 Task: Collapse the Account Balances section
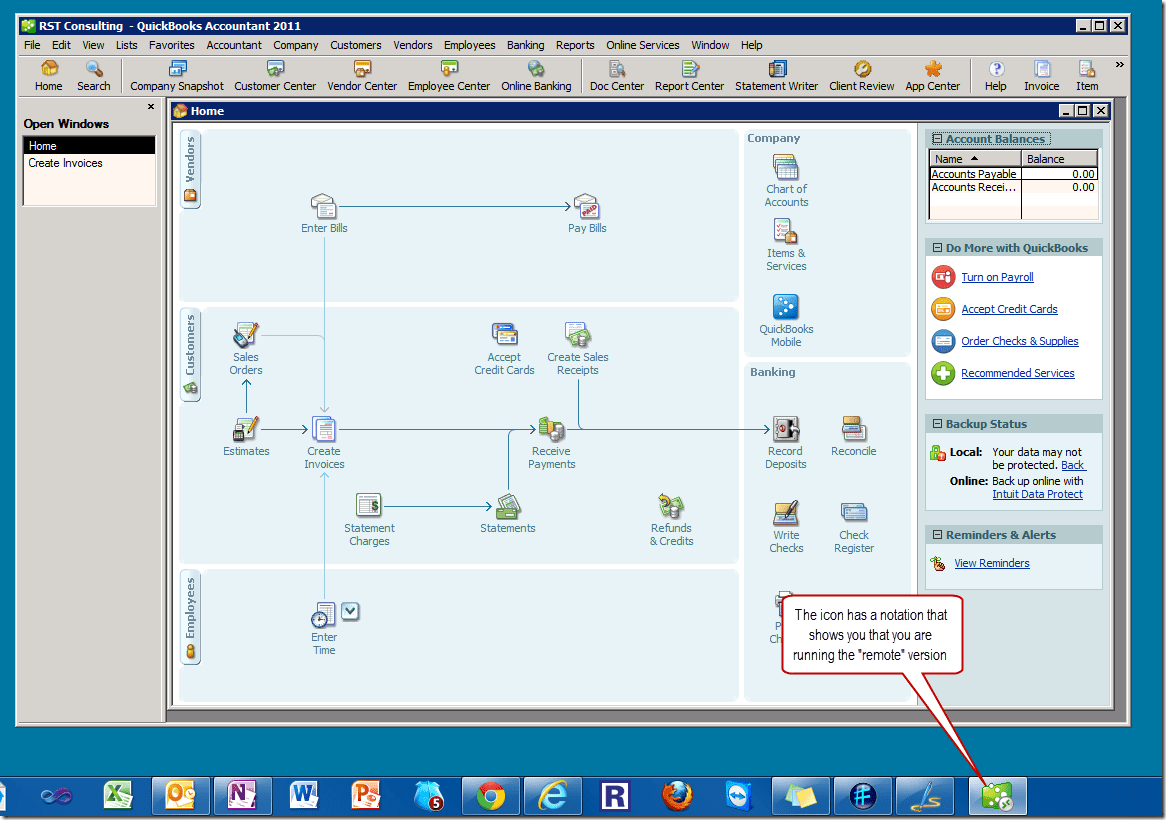point(938,139)
